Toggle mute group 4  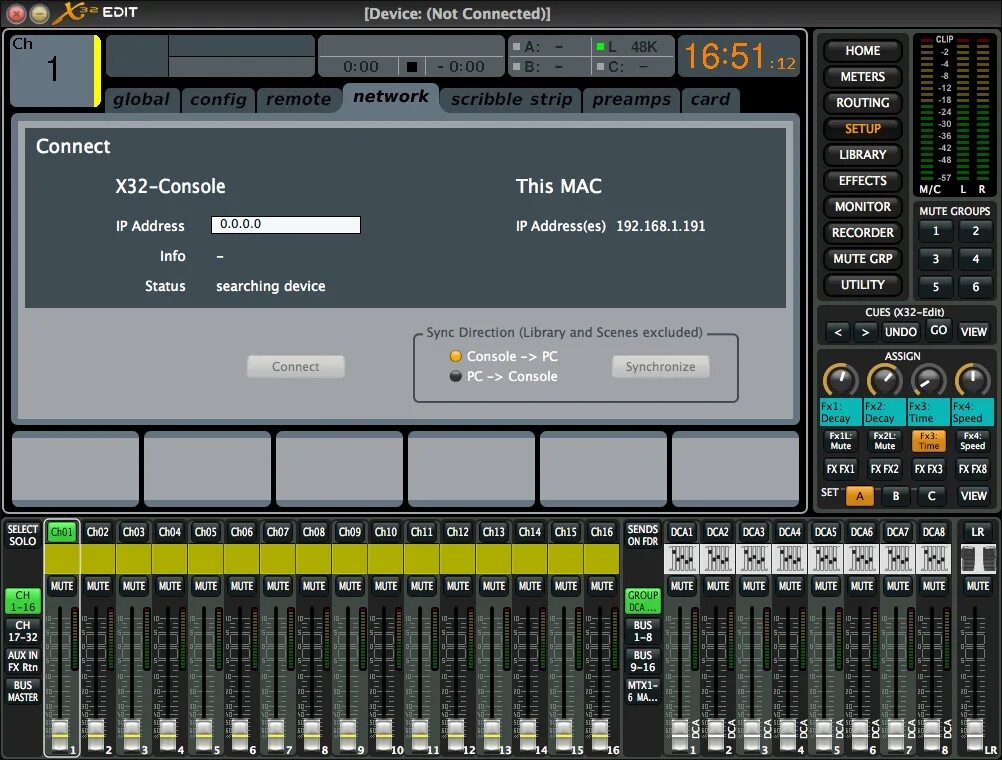(x=975, y=259)
